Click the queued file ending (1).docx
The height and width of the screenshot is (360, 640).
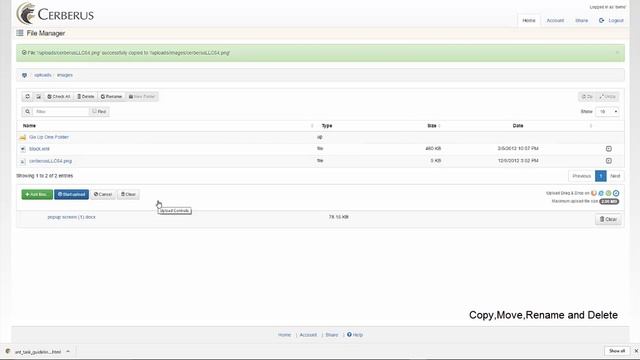(71, 217)
